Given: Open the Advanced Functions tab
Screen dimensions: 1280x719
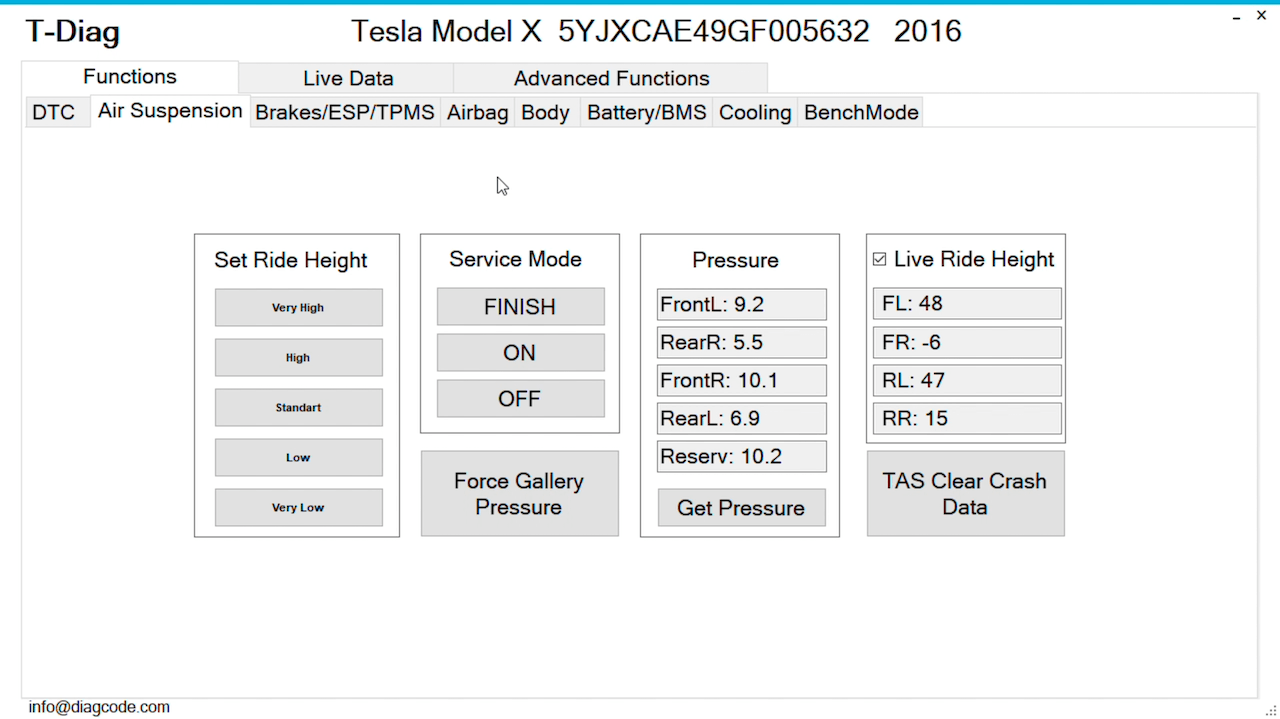Looking at the screenshot, I should (610, 78).
